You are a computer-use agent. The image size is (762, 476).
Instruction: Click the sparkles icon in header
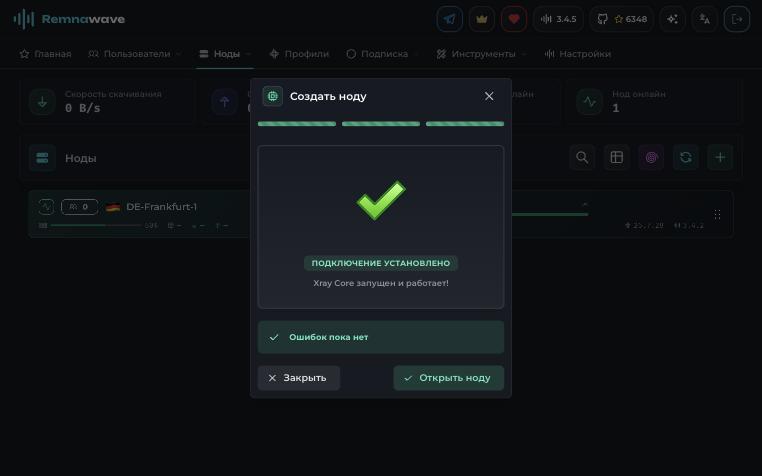point(673,19)
